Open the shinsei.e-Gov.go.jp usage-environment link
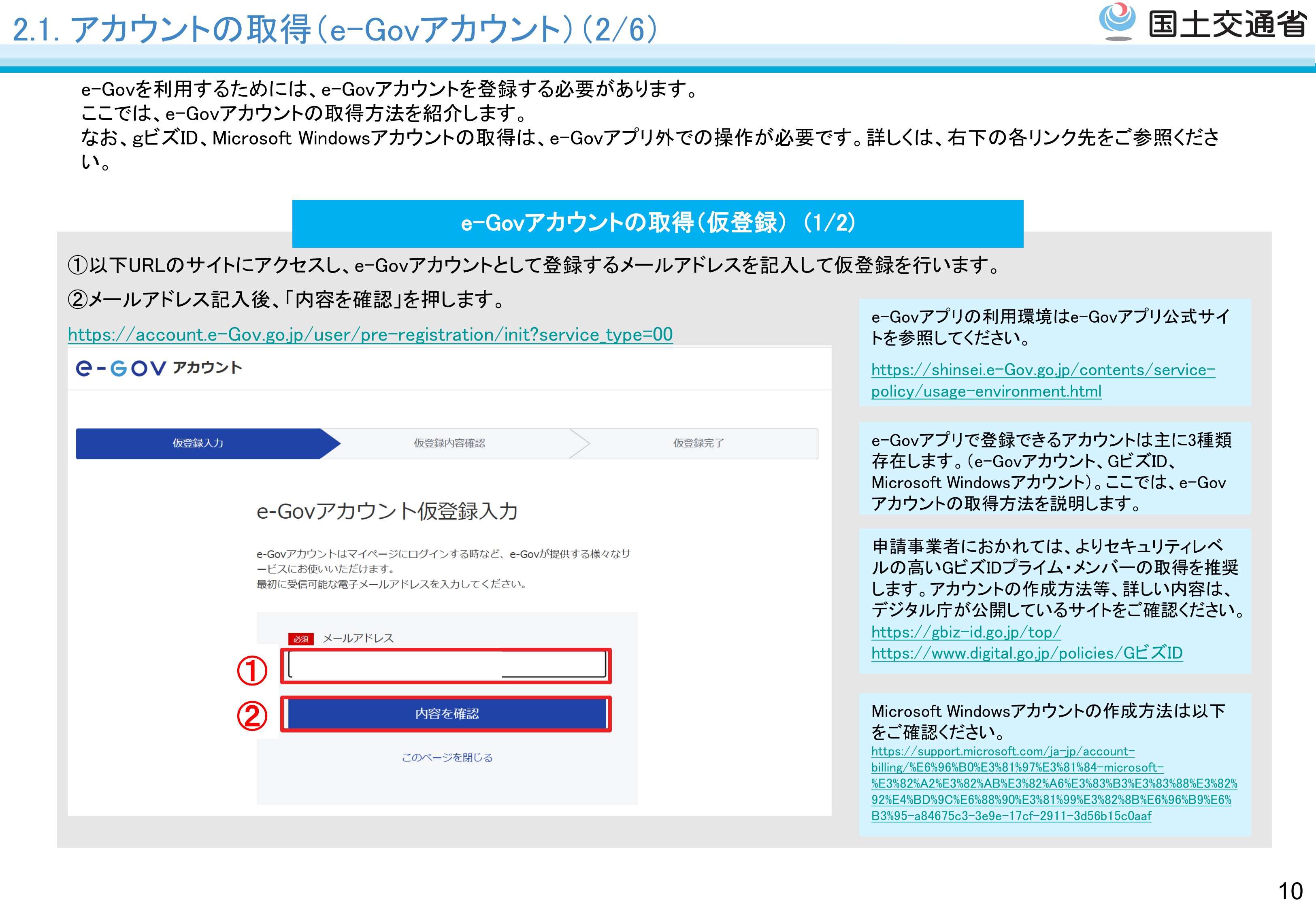This screenshot has height=911, width=1316. (1042, 370)
